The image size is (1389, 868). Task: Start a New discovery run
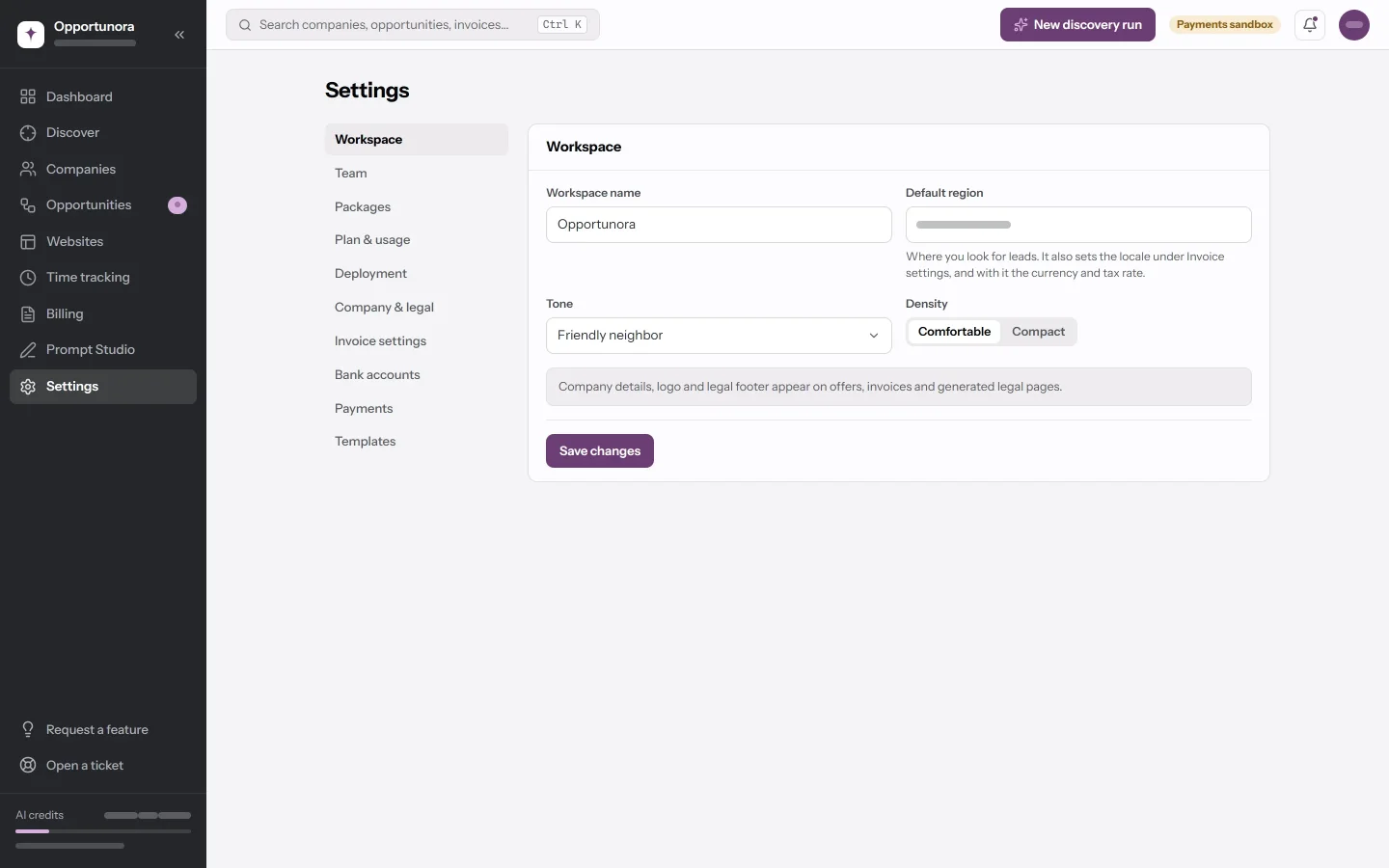1077,25
